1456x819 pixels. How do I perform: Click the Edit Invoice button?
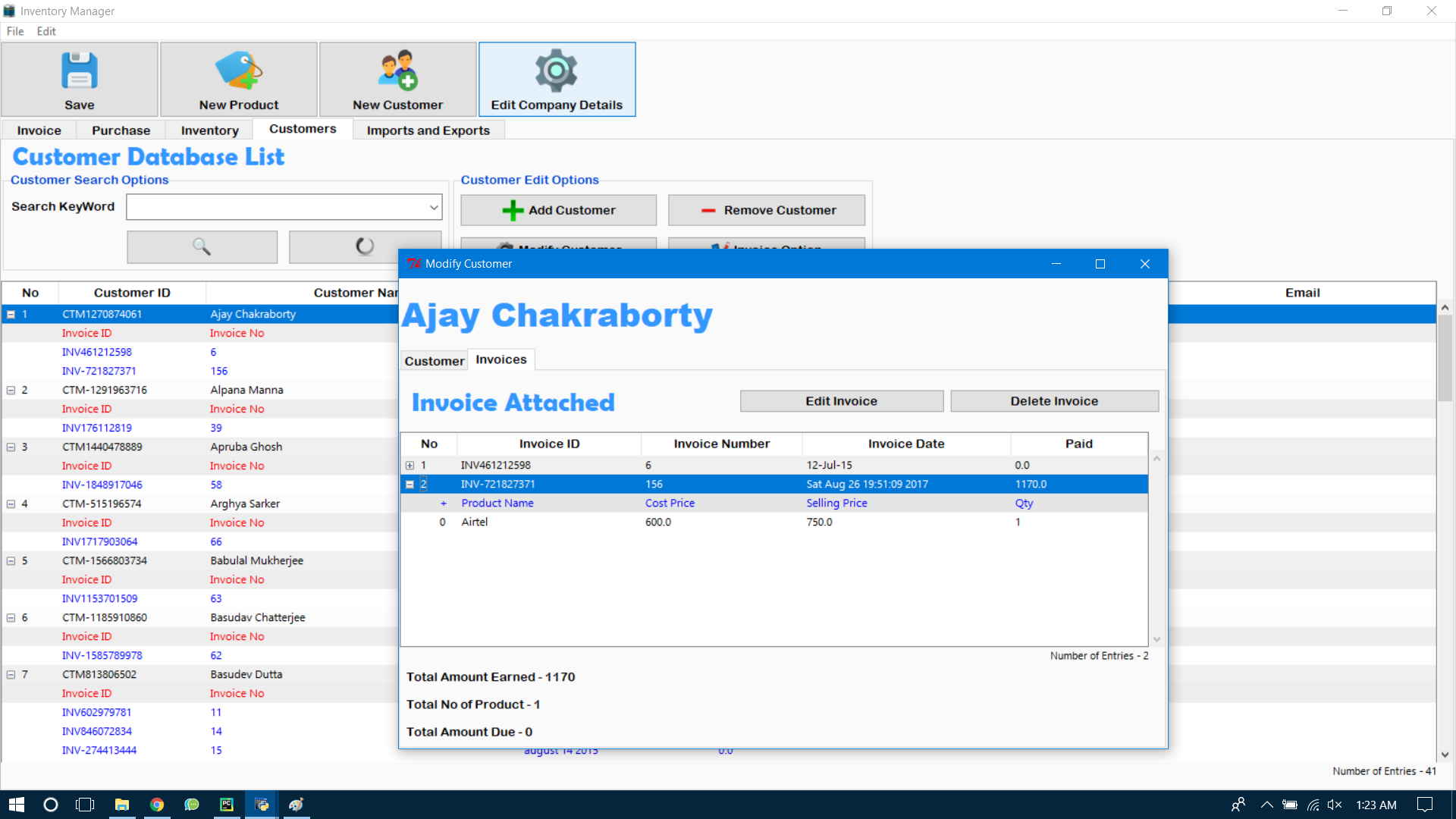click(x=841, y=401)
